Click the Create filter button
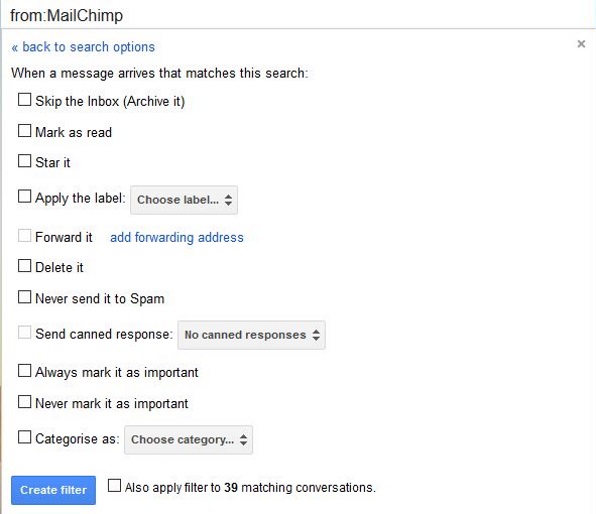The width and height of the screenshot is (596, 514). click(53, 490)
